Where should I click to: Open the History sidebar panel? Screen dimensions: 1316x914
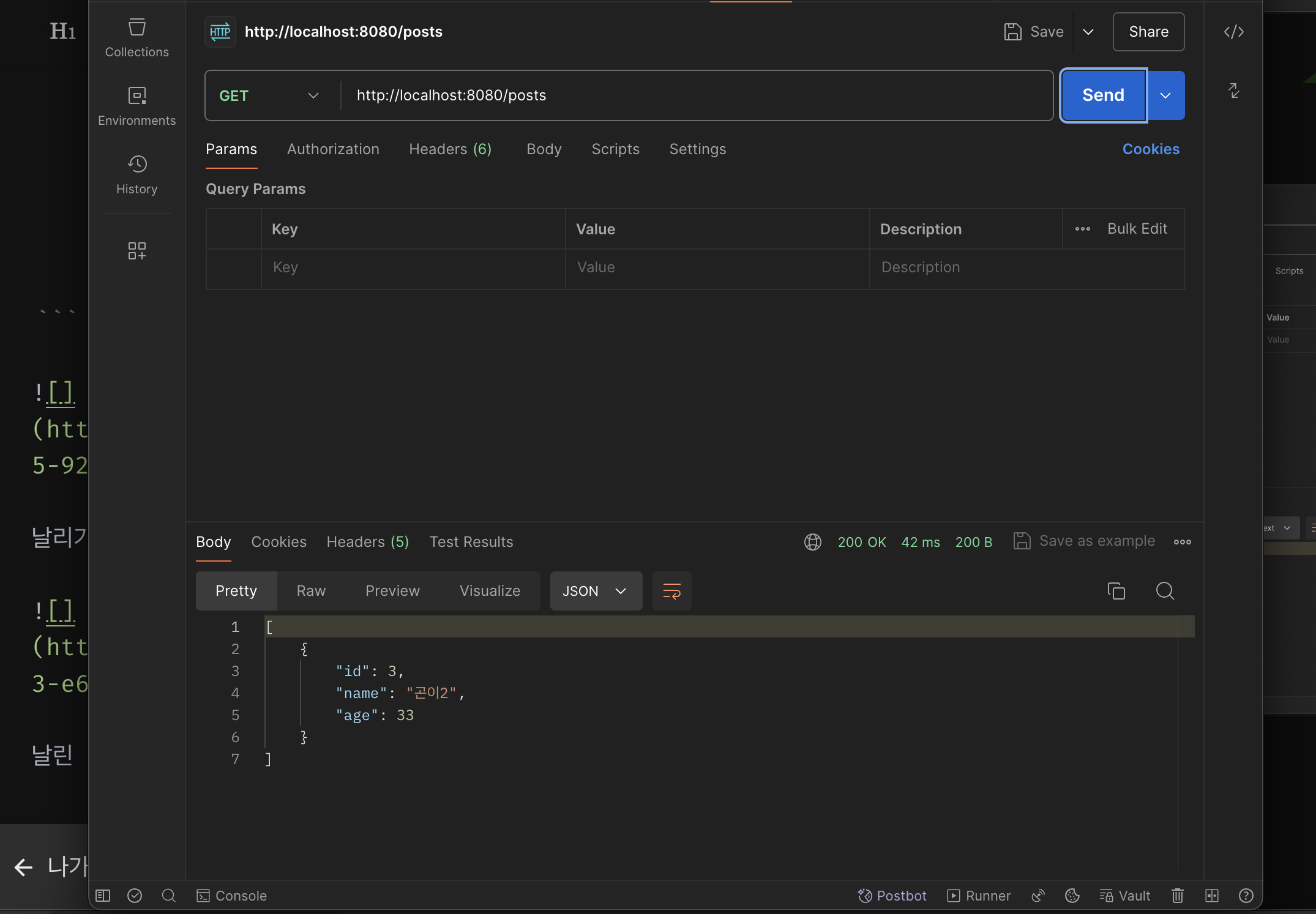coord(136,175)
